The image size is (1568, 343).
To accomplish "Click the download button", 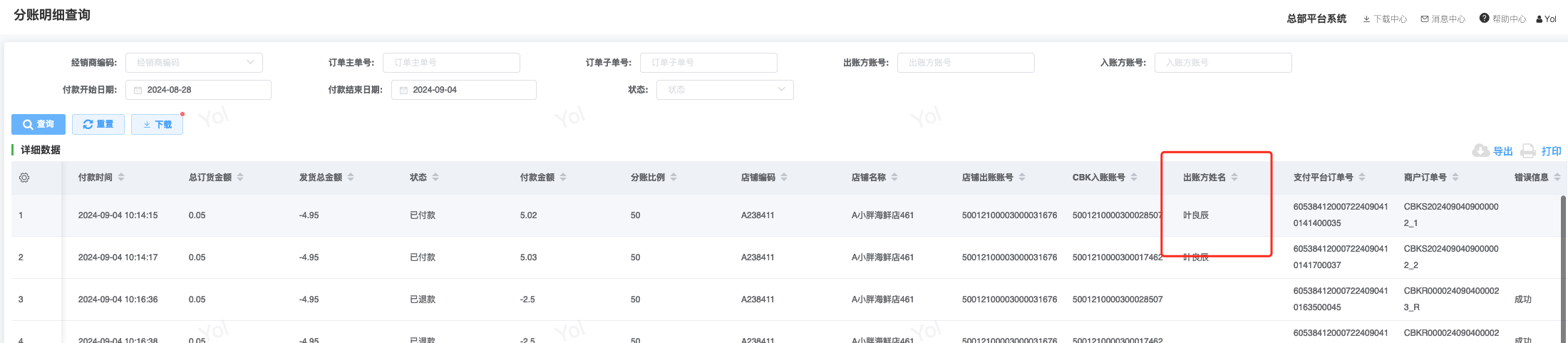I will click(158, 124).
